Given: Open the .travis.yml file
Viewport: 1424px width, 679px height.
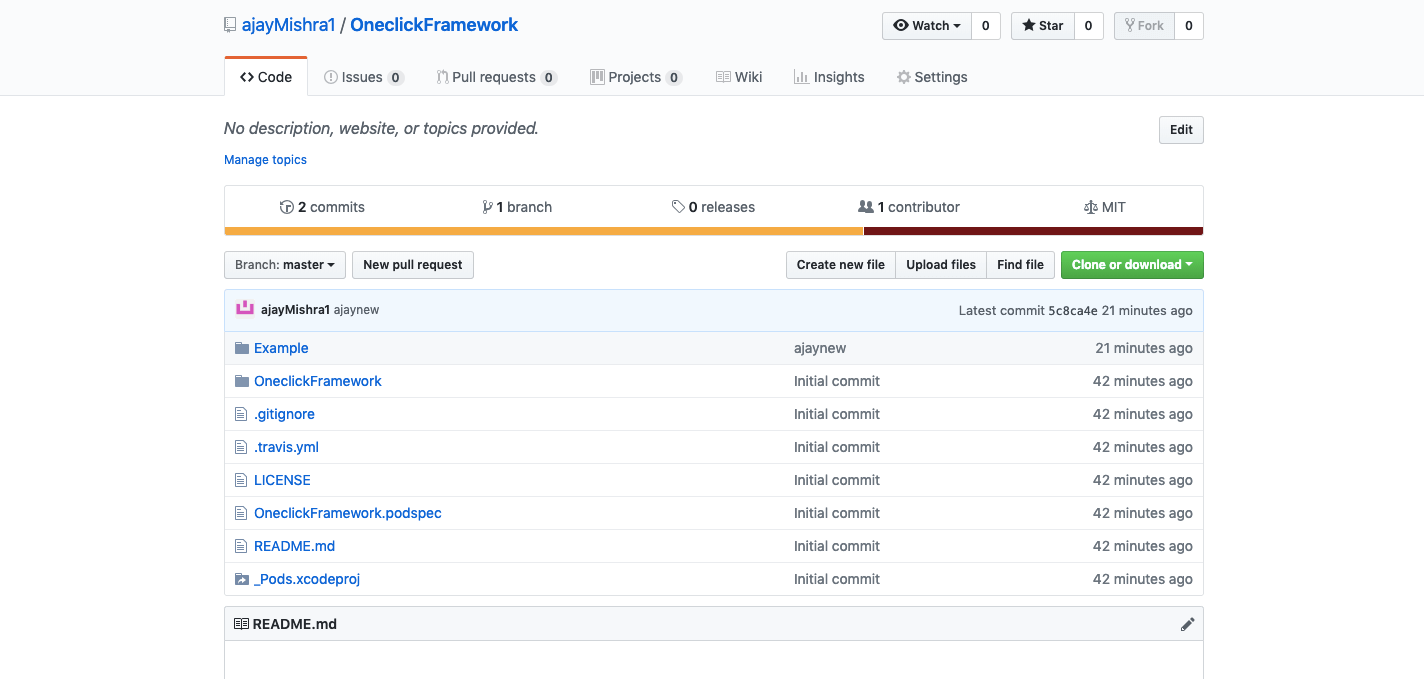Looking at the screenshot, I should tap(286, 447).
